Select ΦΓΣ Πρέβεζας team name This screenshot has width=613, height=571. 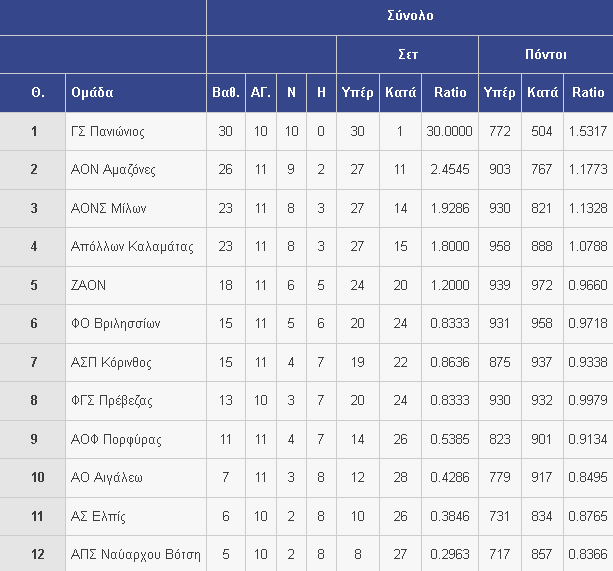pyautogui.click(x=111, y=401)
